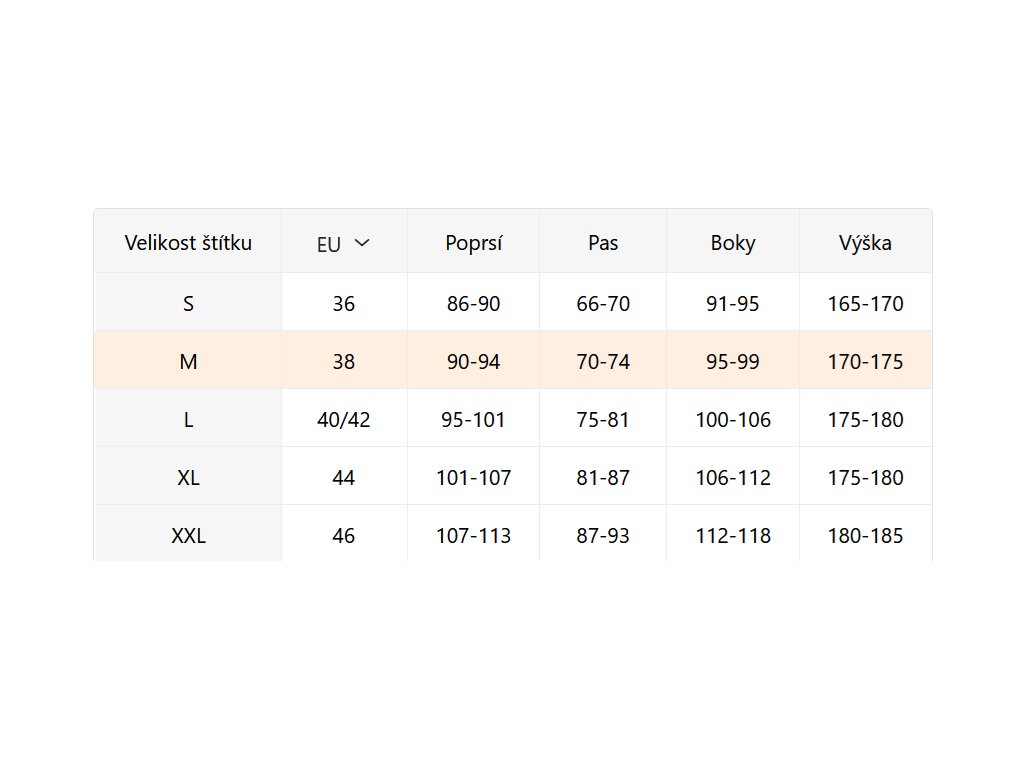Image resolution: width=1024 pixels, height=768 pixels.
Task: Click the 86-90 bust measurement cell
Action: pyautogui.click(x=473, y=303)
